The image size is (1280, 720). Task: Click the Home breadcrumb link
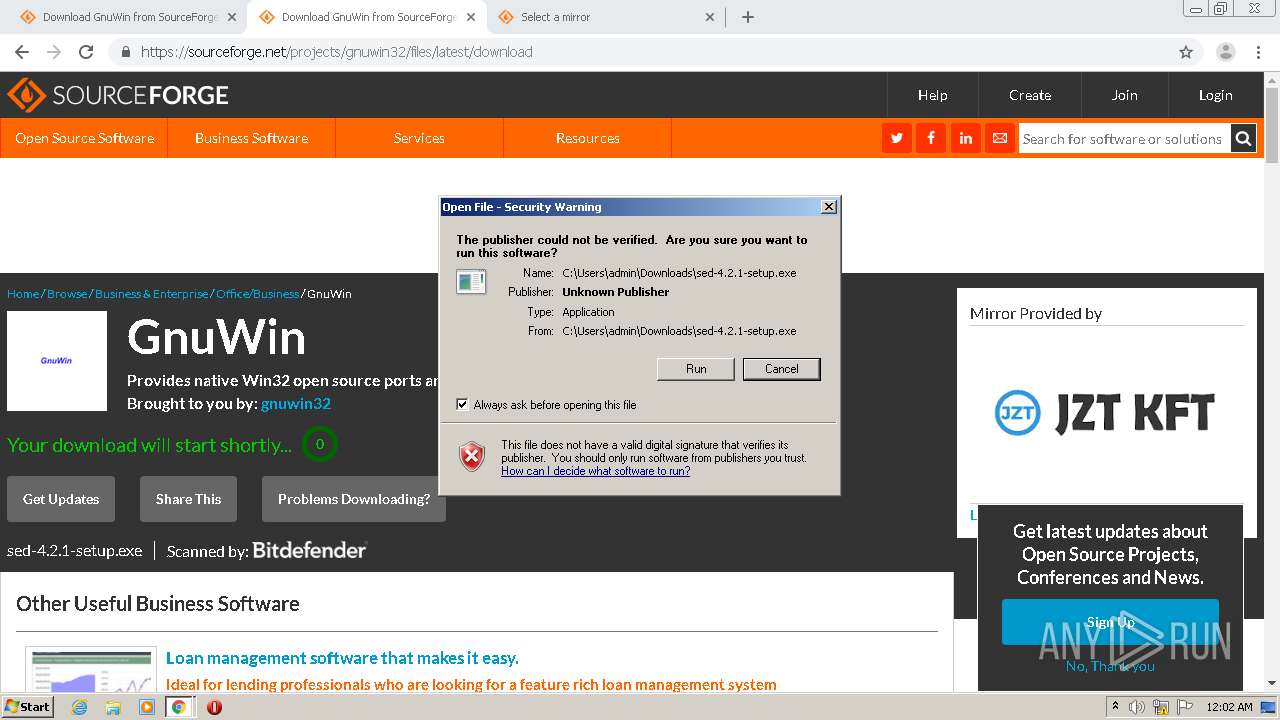(x=23, y=294)
